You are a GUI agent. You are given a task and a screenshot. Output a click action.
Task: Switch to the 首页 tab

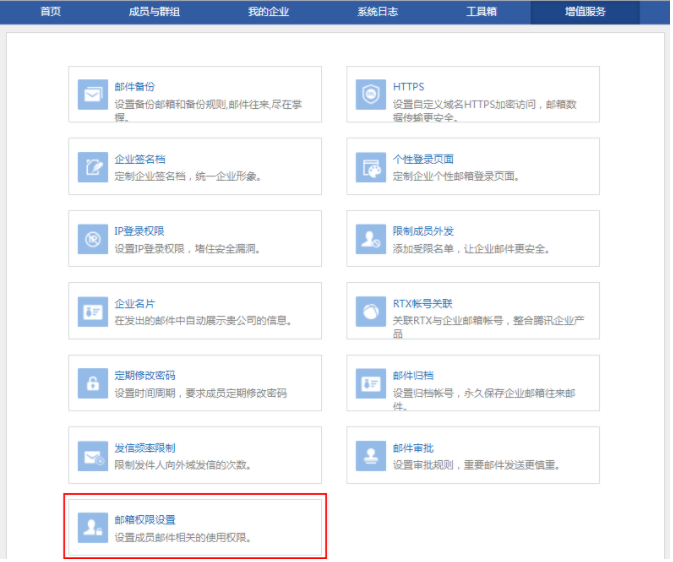point(50,12)
